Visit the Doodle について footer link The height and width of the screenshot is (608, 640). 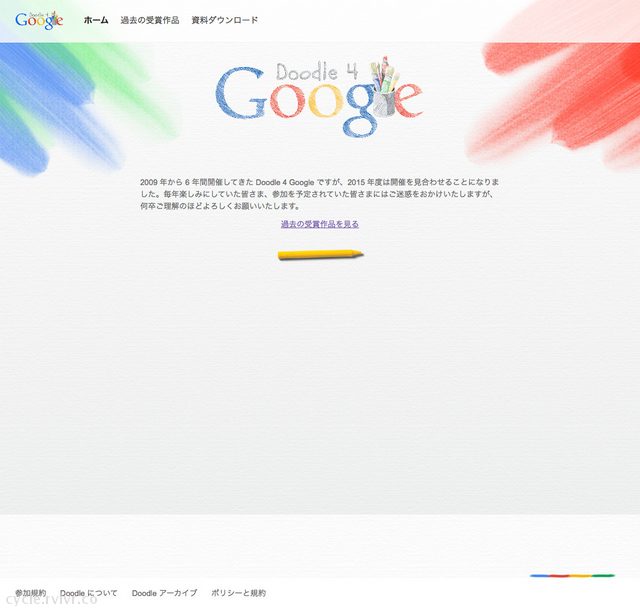click(89, 593)
